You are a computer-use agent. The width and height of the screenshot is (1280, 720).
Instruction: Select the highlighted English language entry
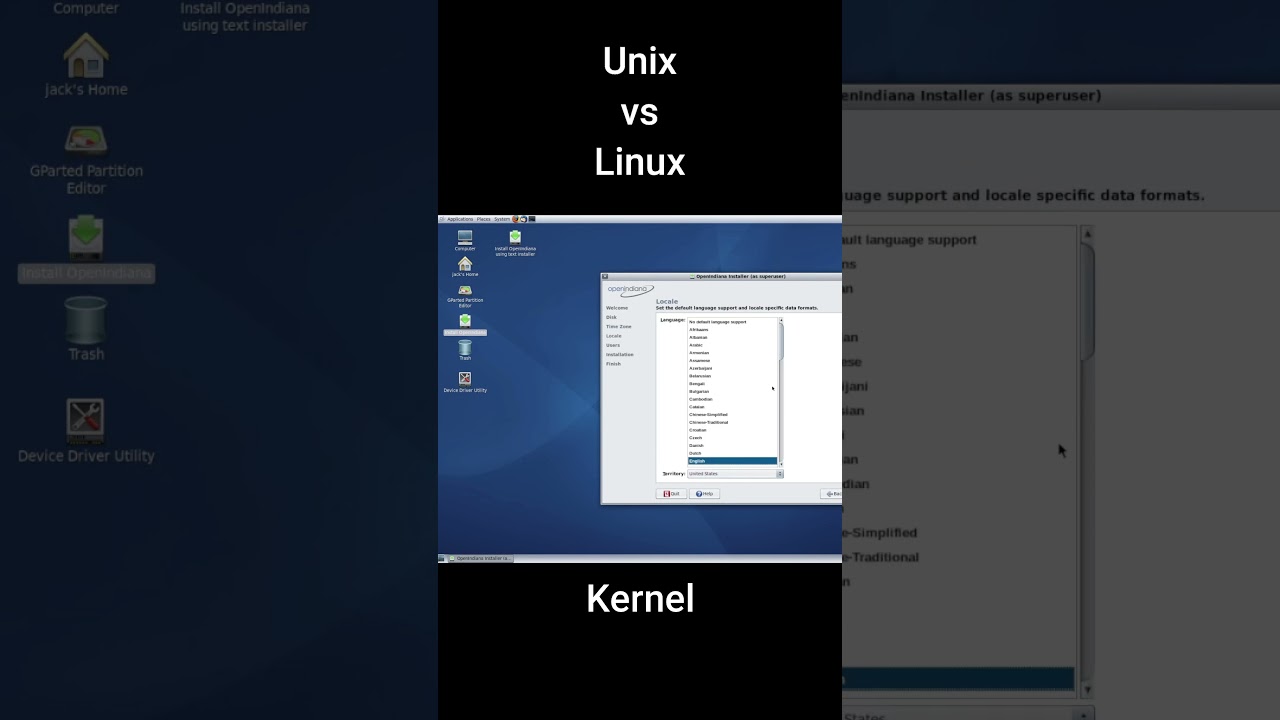click(732, 461)
